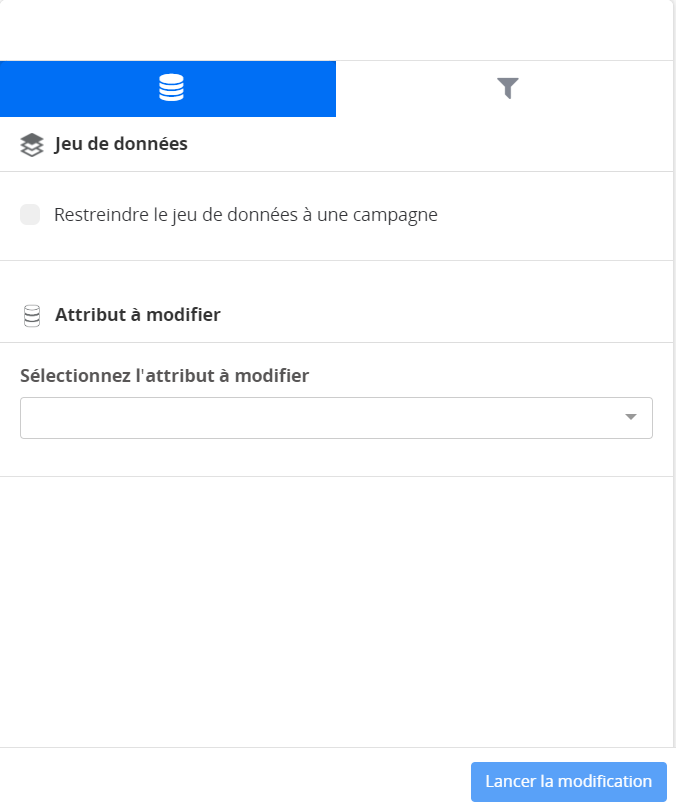This screenshot has width=676, height=810.
Task: Open the attribut à modifier dropdown
Action: pos(336,418)
